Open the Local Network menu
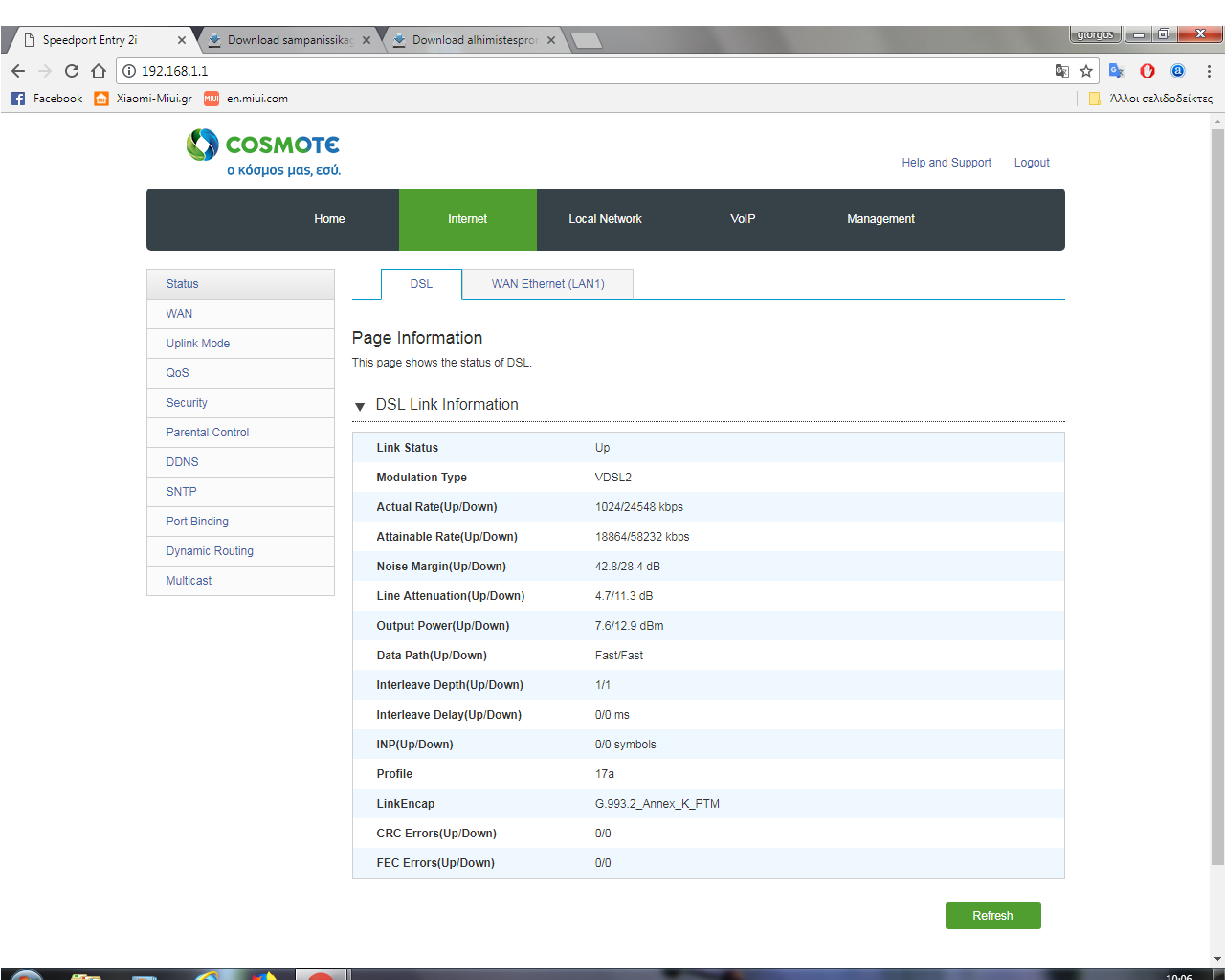The width and height of the screenshot is (1225, 980). click(x=605, y=219)
